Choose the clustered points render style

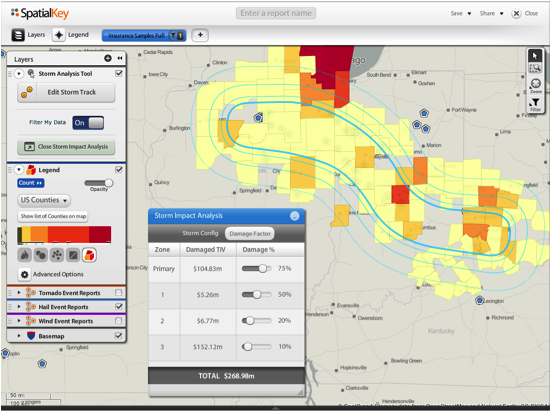click(x=57, y=255)
